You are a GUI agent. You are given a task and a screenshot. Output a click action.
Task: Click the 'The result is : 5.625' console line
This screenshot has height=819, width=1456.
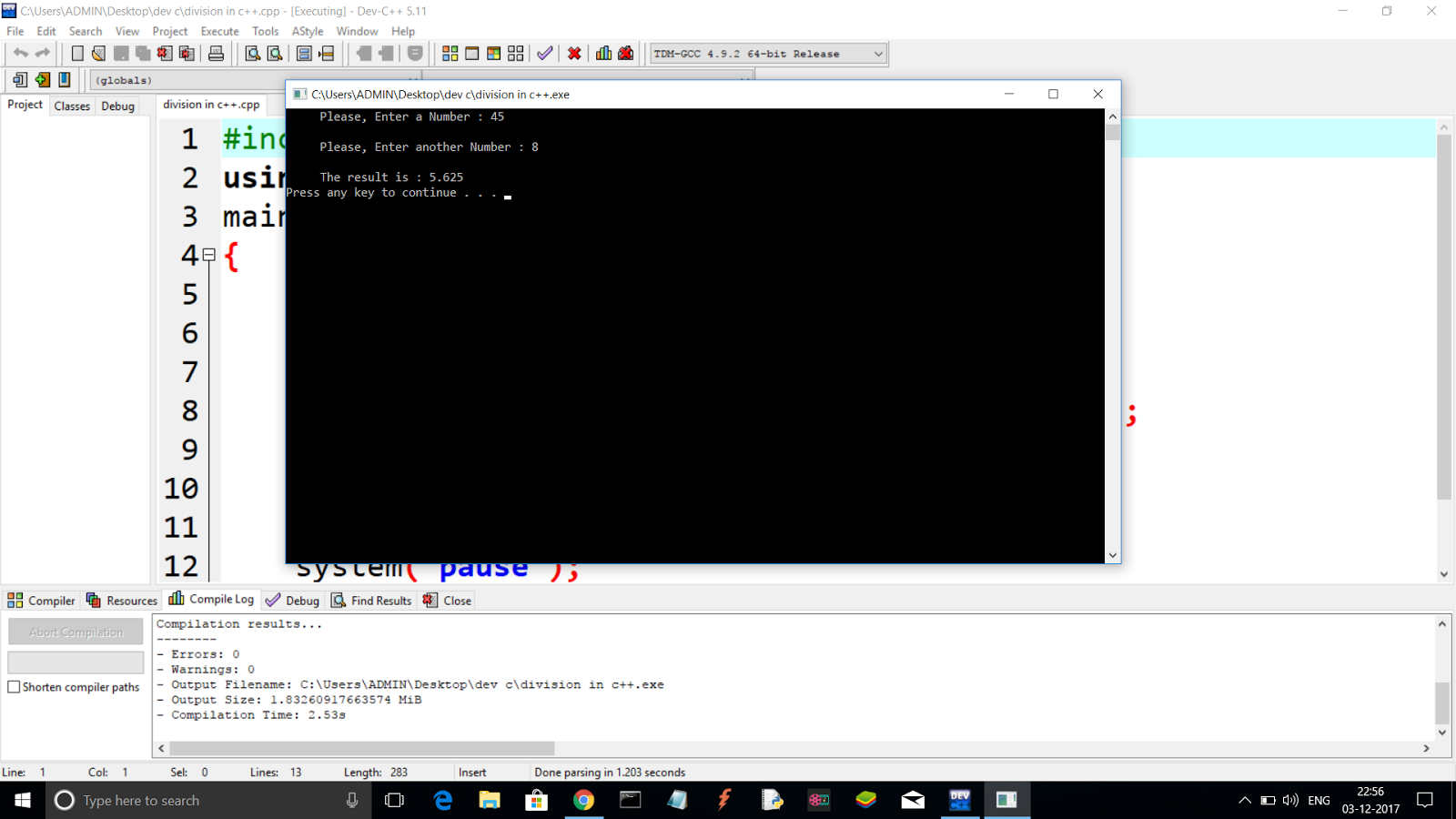pyautogui.click(x=391, y=177)
